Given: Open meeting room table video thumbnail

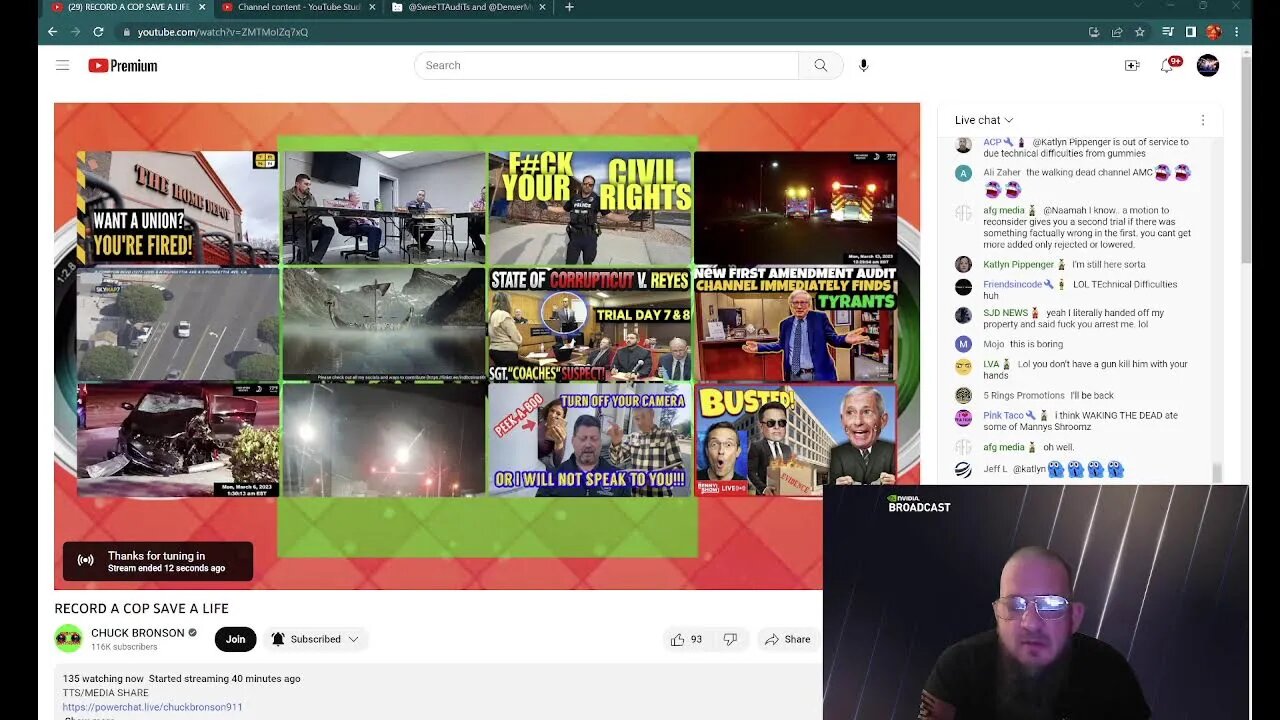Looking at the screenshot, I should [x=384, y=207].
